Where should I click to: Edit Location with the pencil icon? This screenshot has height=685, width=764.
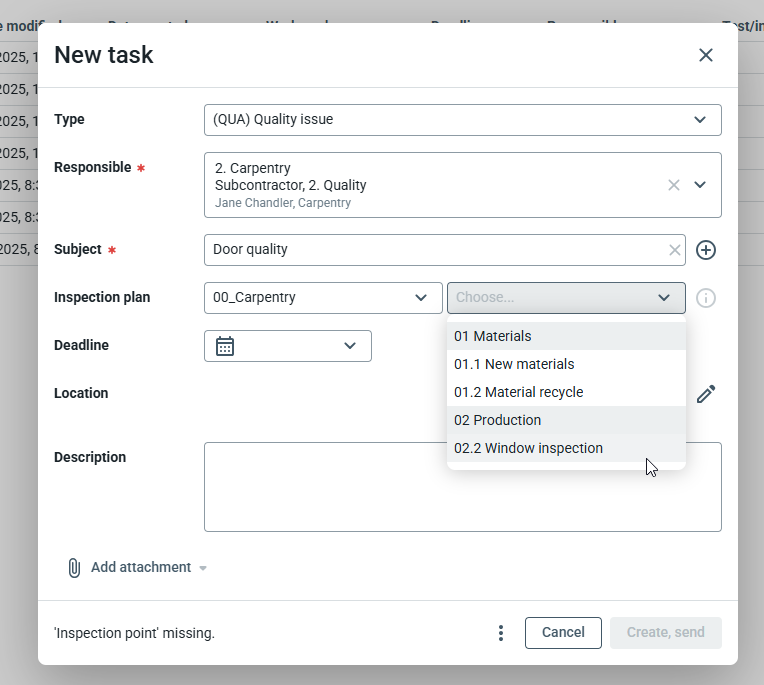pyautogui.click(x=706, y=394)
